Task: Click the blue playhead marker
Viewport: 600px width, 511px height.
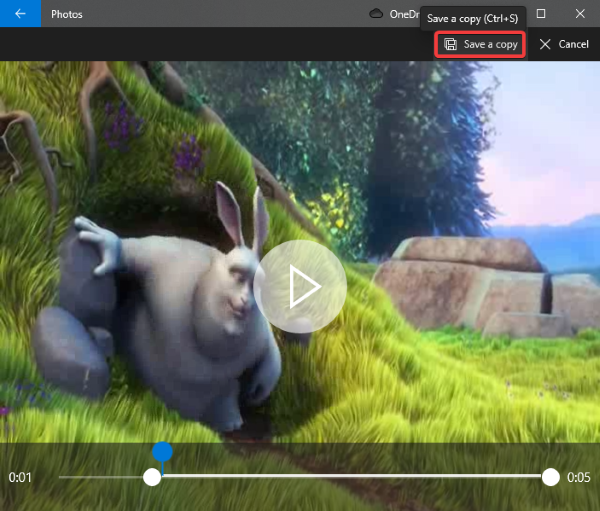Action: click(162, 452)
